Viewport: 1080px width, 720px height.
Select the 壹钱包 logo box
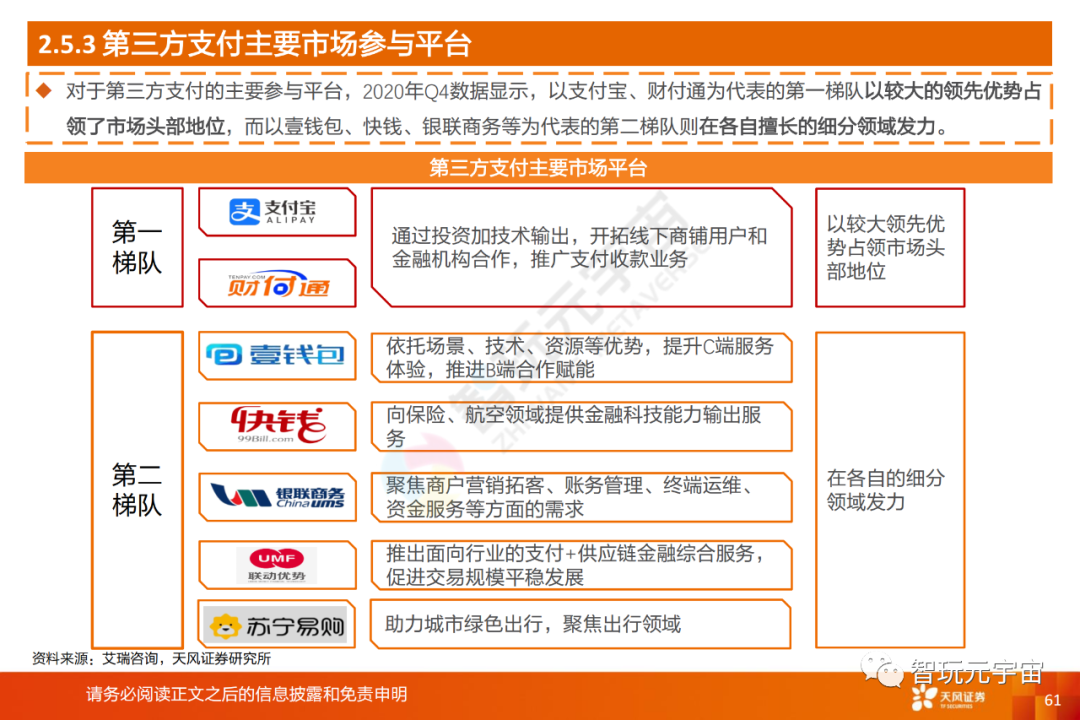[278, 356]
